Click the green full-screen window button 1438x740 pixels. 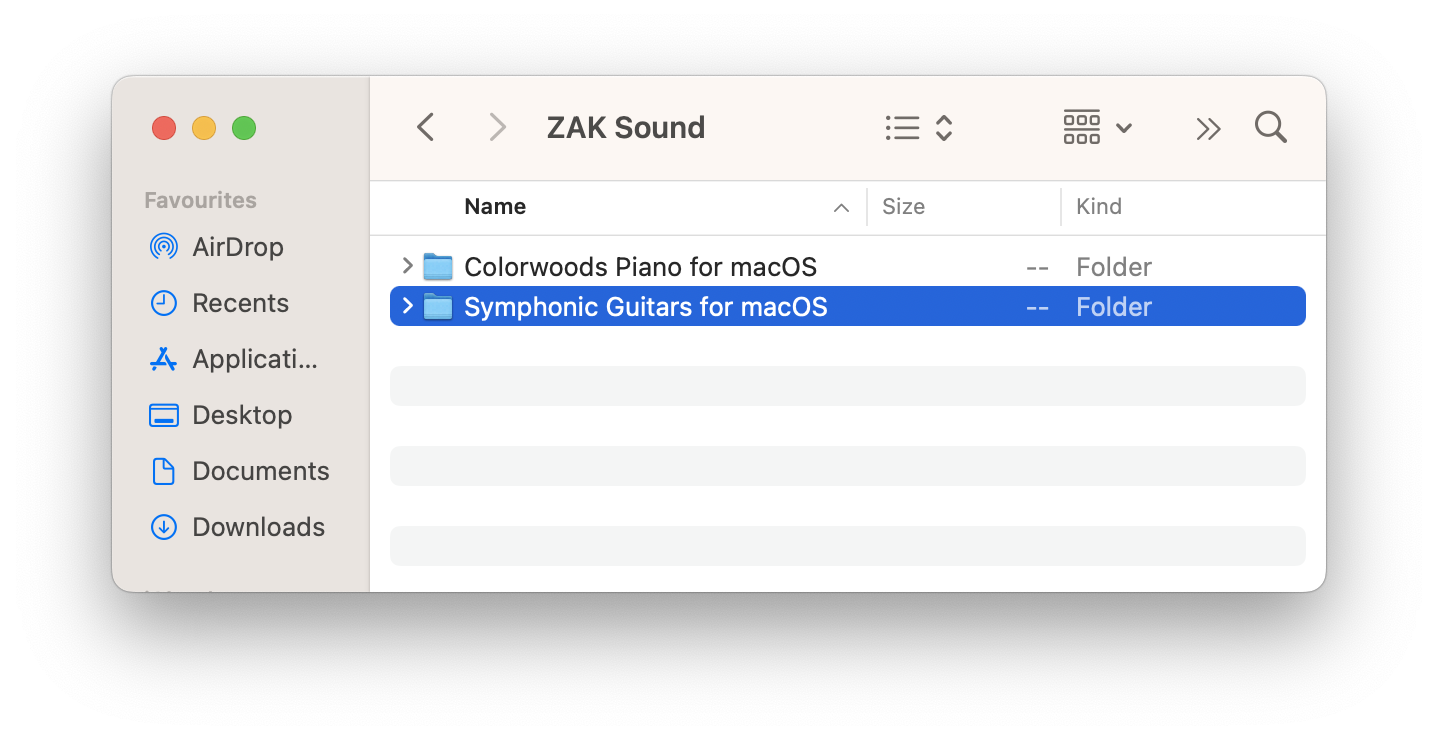[x=244, y=128]
